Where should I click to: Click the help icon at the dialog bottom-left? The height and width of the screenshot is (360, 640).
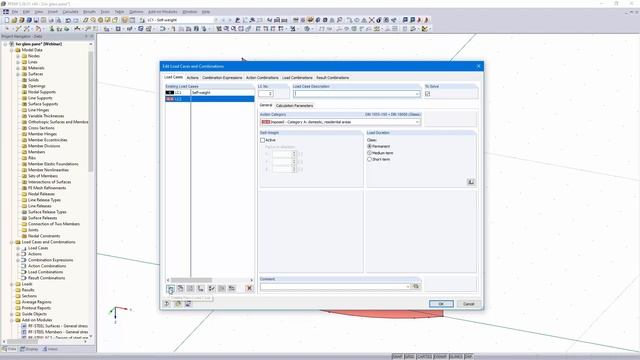167,304
